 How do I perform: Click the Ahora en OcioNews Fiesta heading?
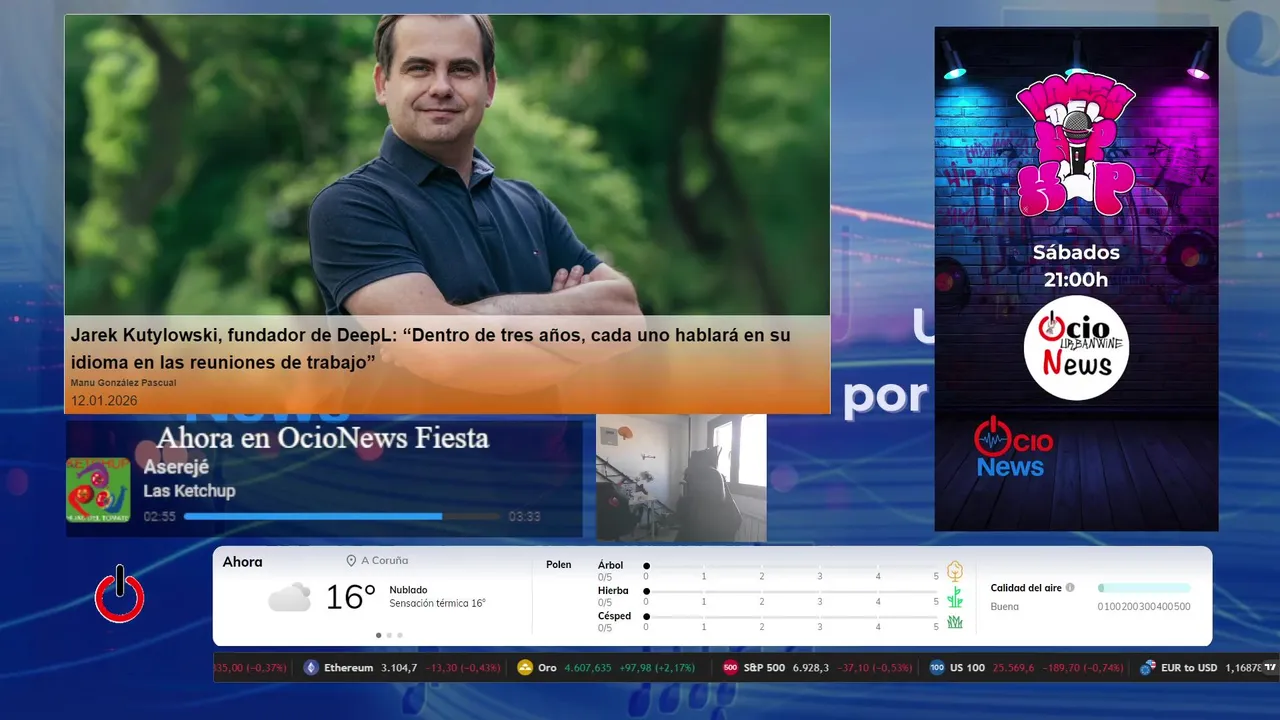323,438
